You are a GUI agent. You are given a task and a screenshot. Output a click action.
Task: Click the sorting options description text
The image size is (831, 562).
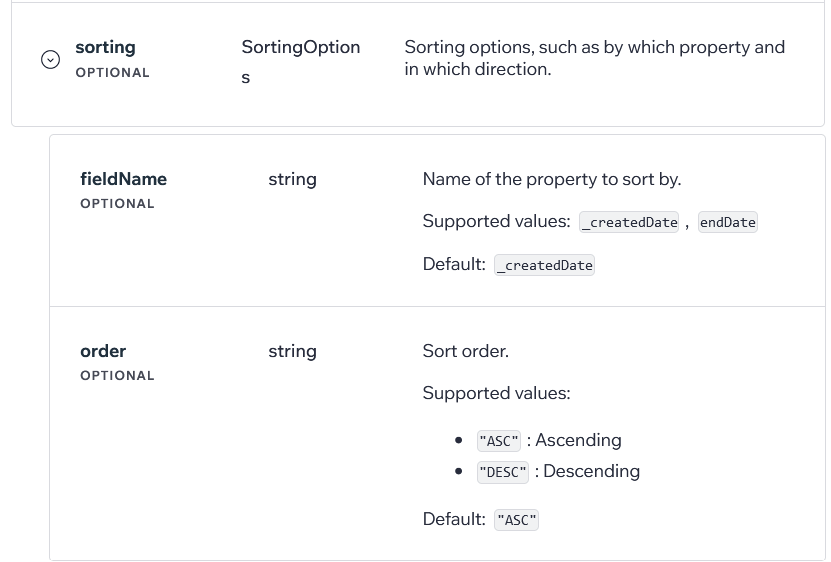(595, 58)
